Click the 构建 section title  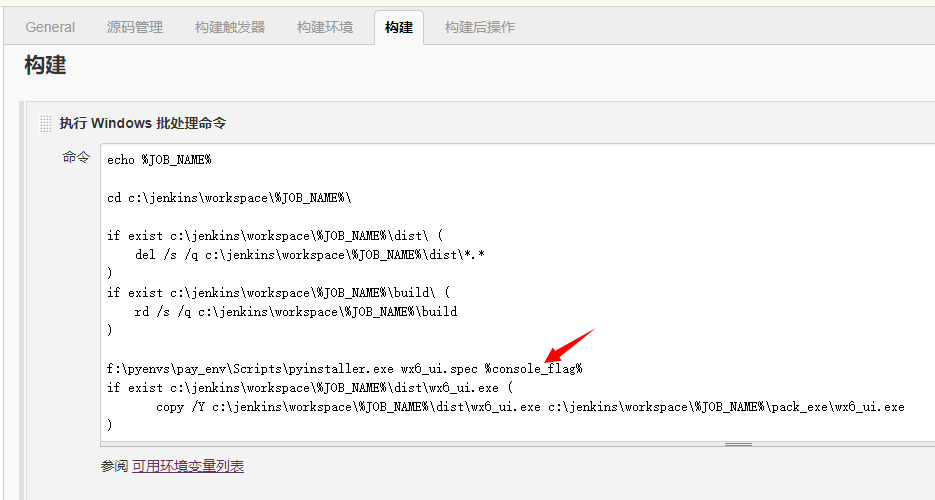point(45,65)
